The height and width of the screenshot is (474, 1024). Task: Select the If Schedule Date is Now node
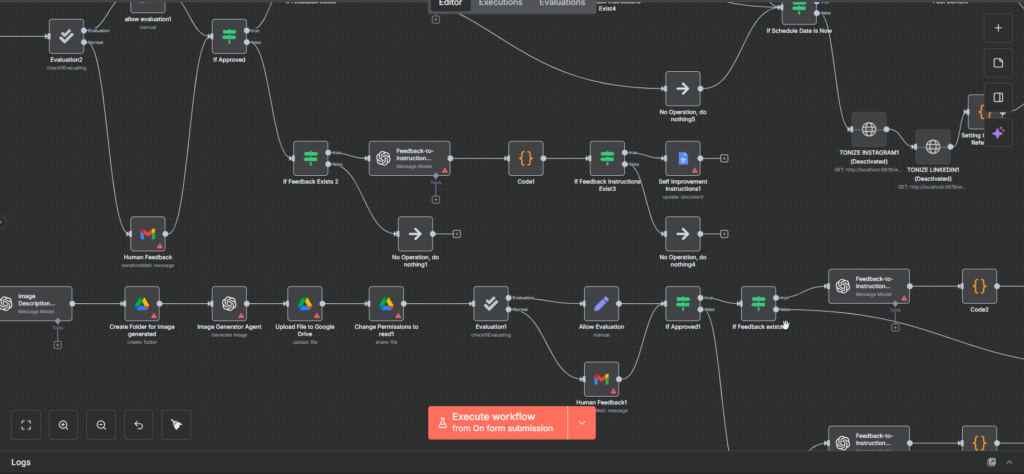799,12
